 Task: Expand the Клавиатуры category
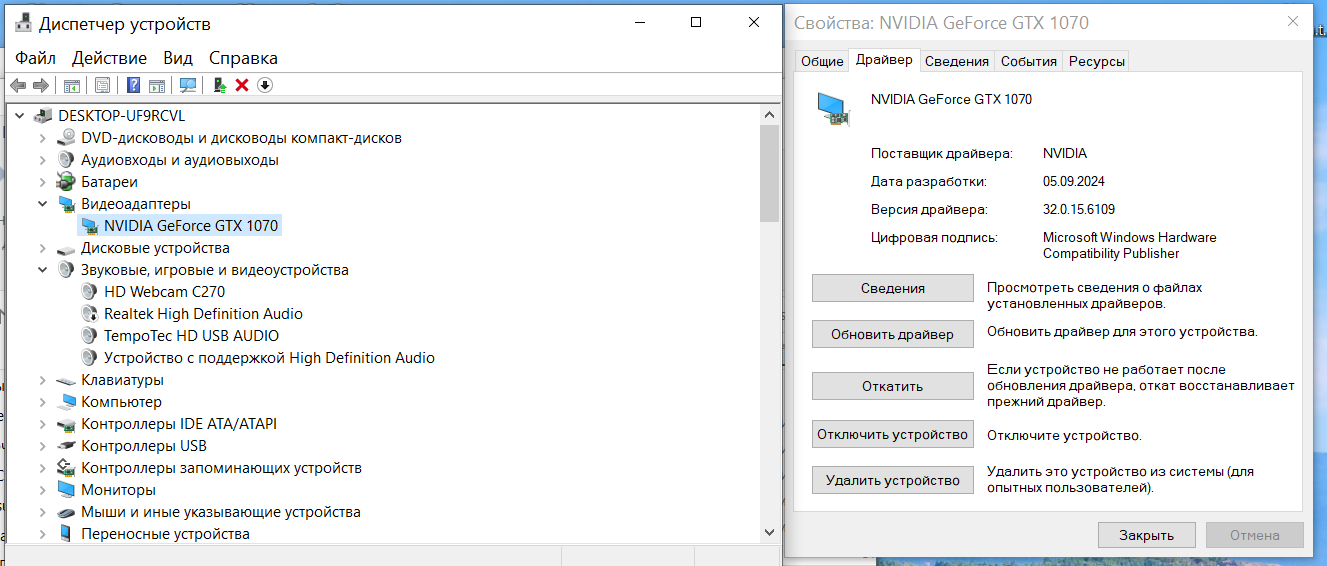click(42, 380)
